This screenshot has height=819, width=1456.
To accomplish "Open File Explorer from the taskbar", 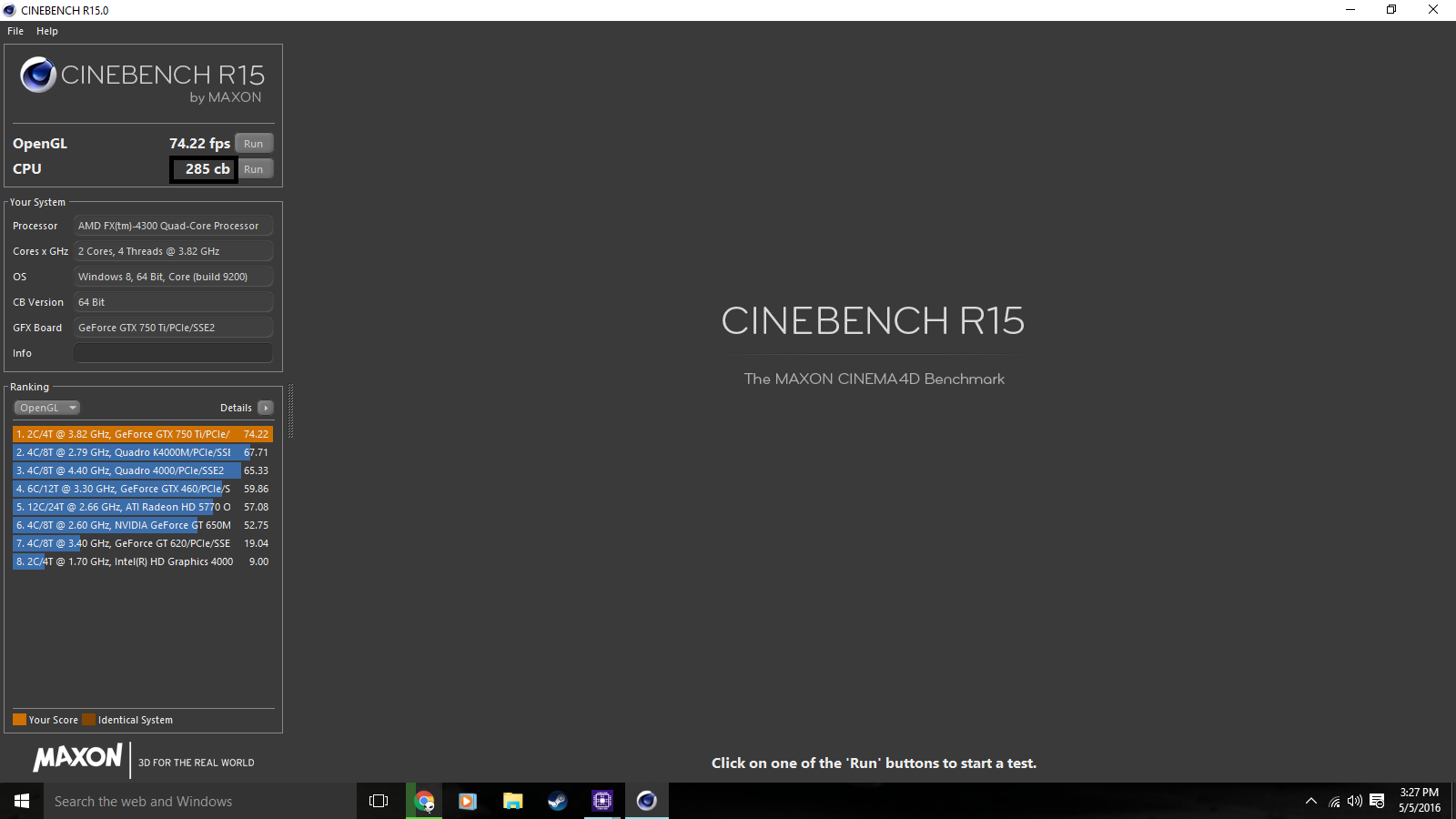I will [512, 801].
